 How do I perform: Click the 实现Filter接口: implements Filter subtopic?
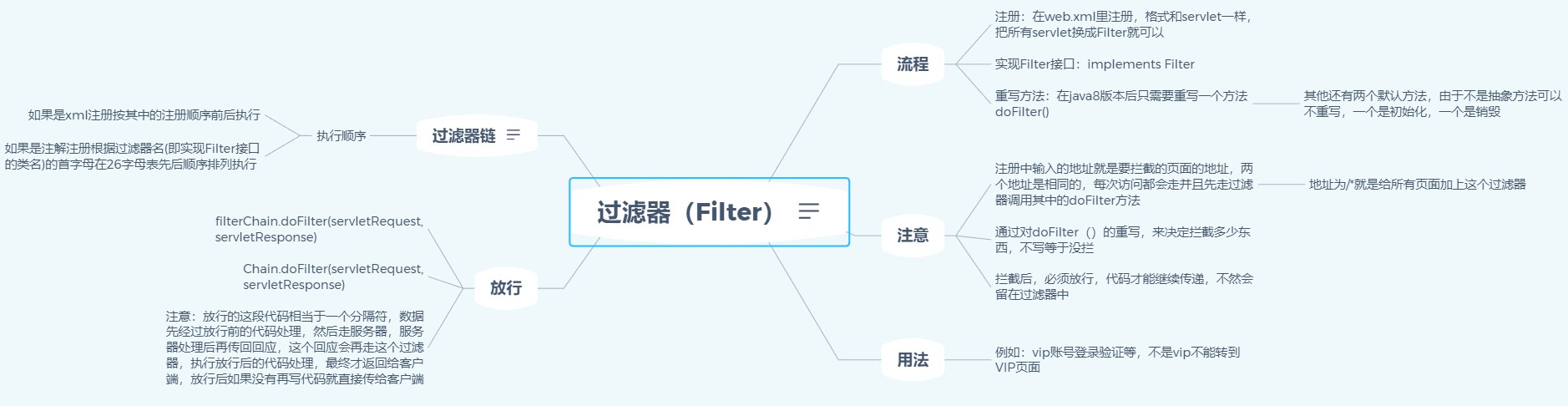[1094, 64]
